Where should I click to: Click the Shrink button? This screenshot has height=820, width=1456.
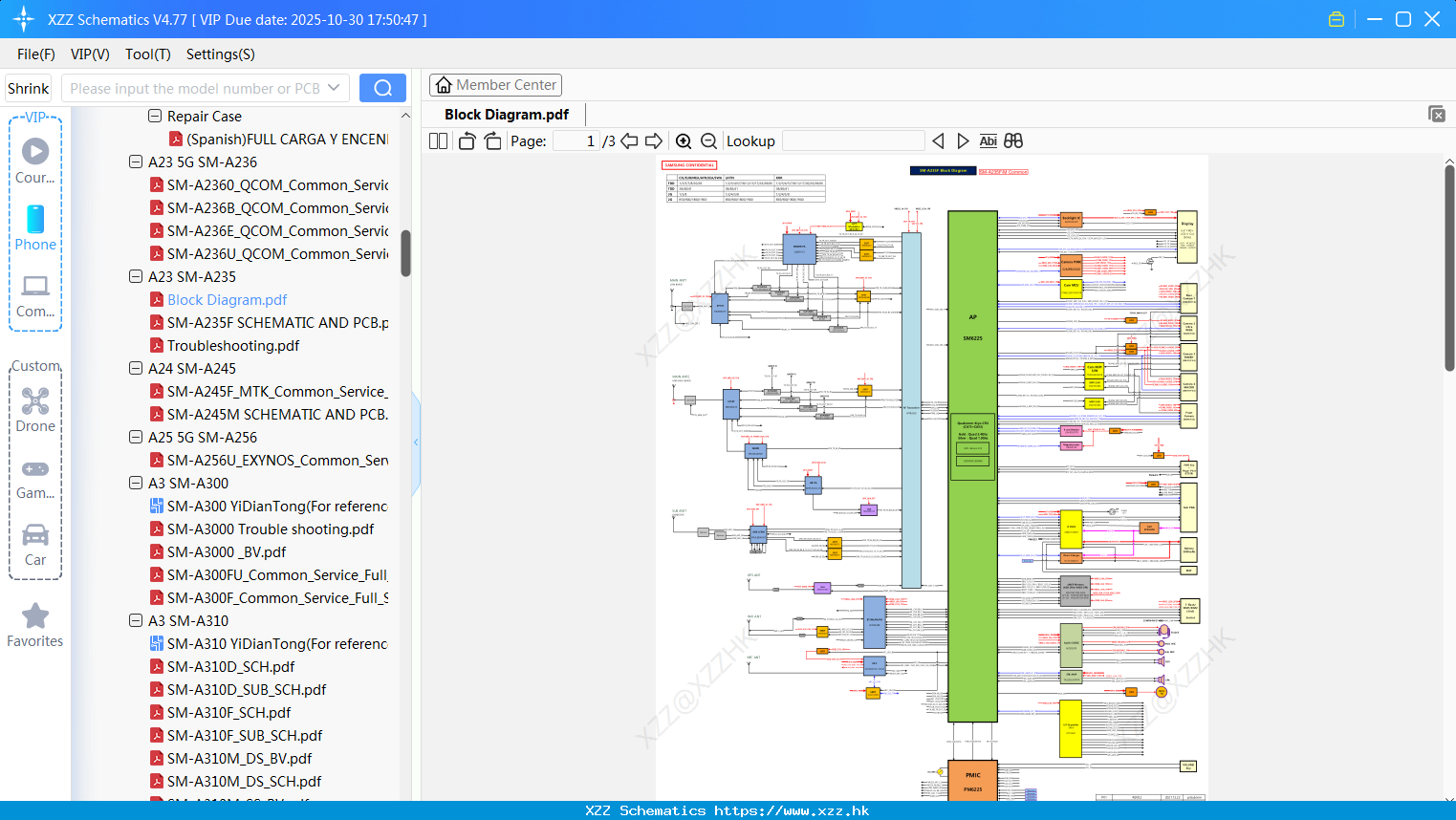coord(29,88)
